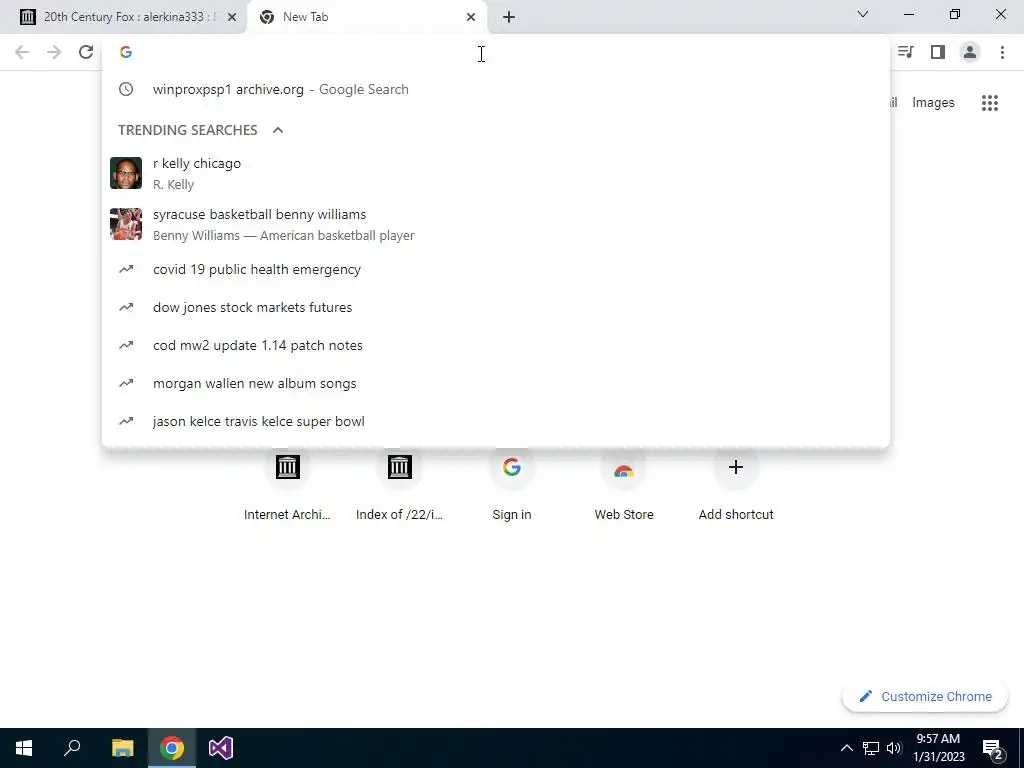Open the Images link

pos(933,103)
